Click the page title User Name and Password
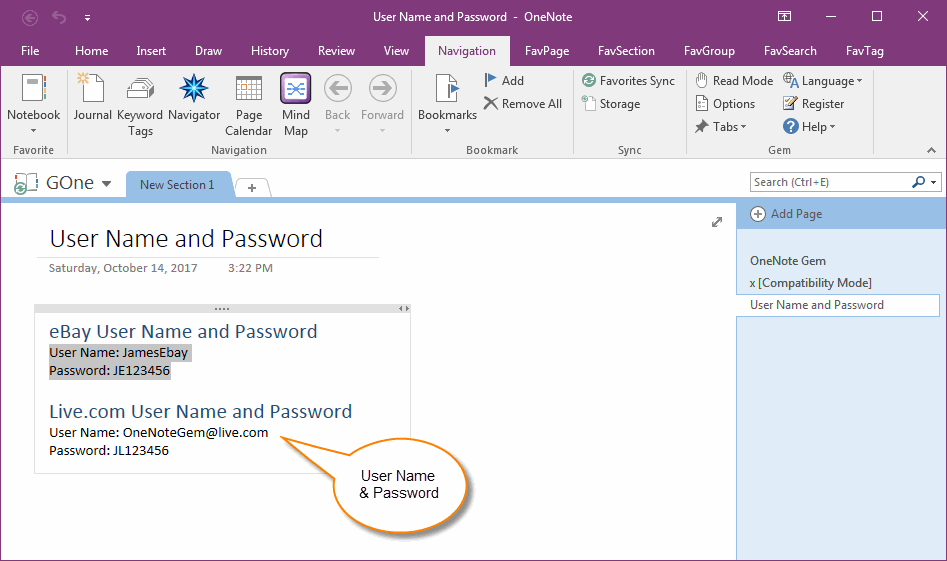The width and height of the screenshot is (947, 561). coord(186,239)
